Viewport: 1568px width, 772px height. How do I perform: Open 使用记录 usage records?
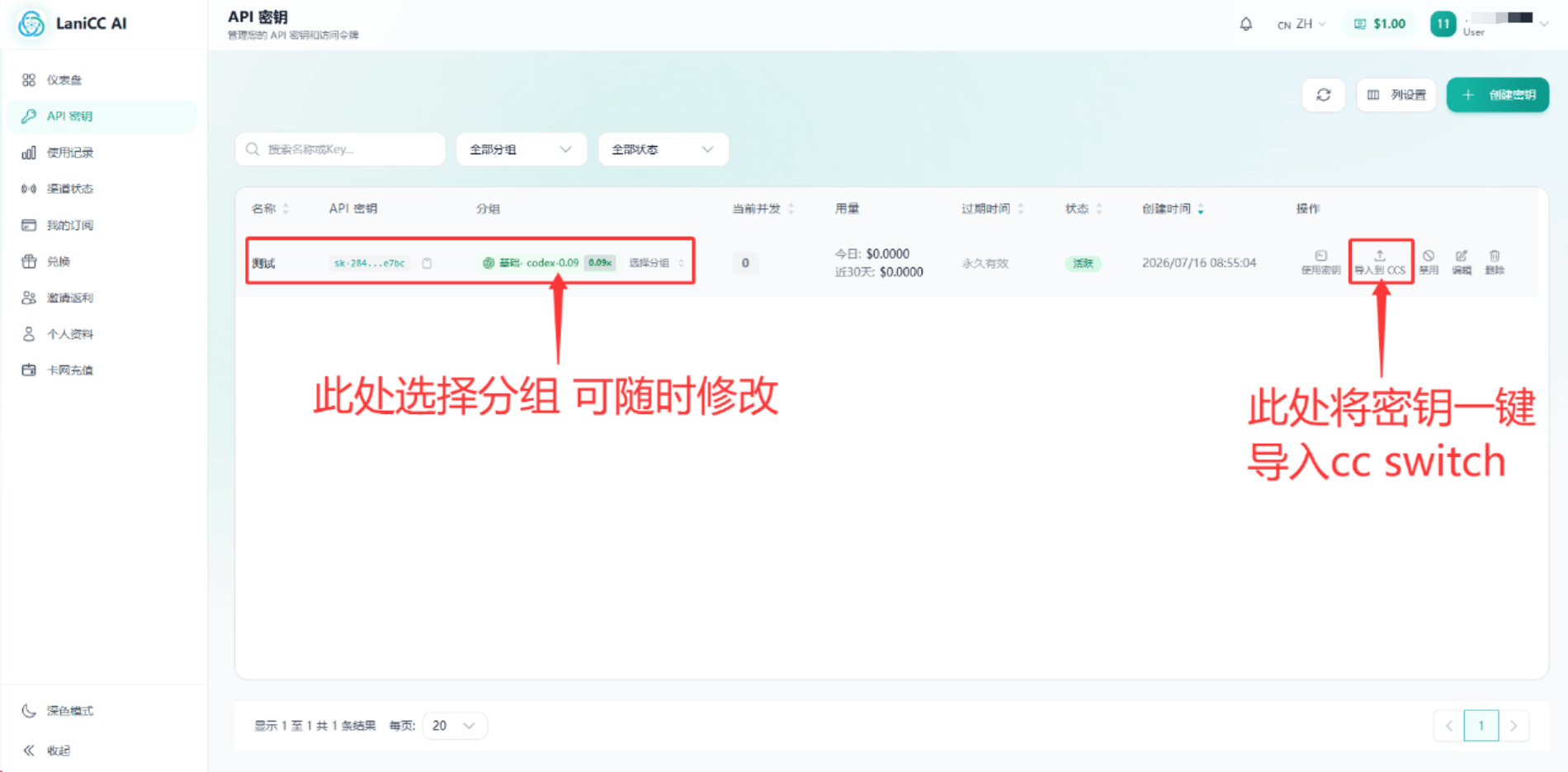[x=69, y=153]
